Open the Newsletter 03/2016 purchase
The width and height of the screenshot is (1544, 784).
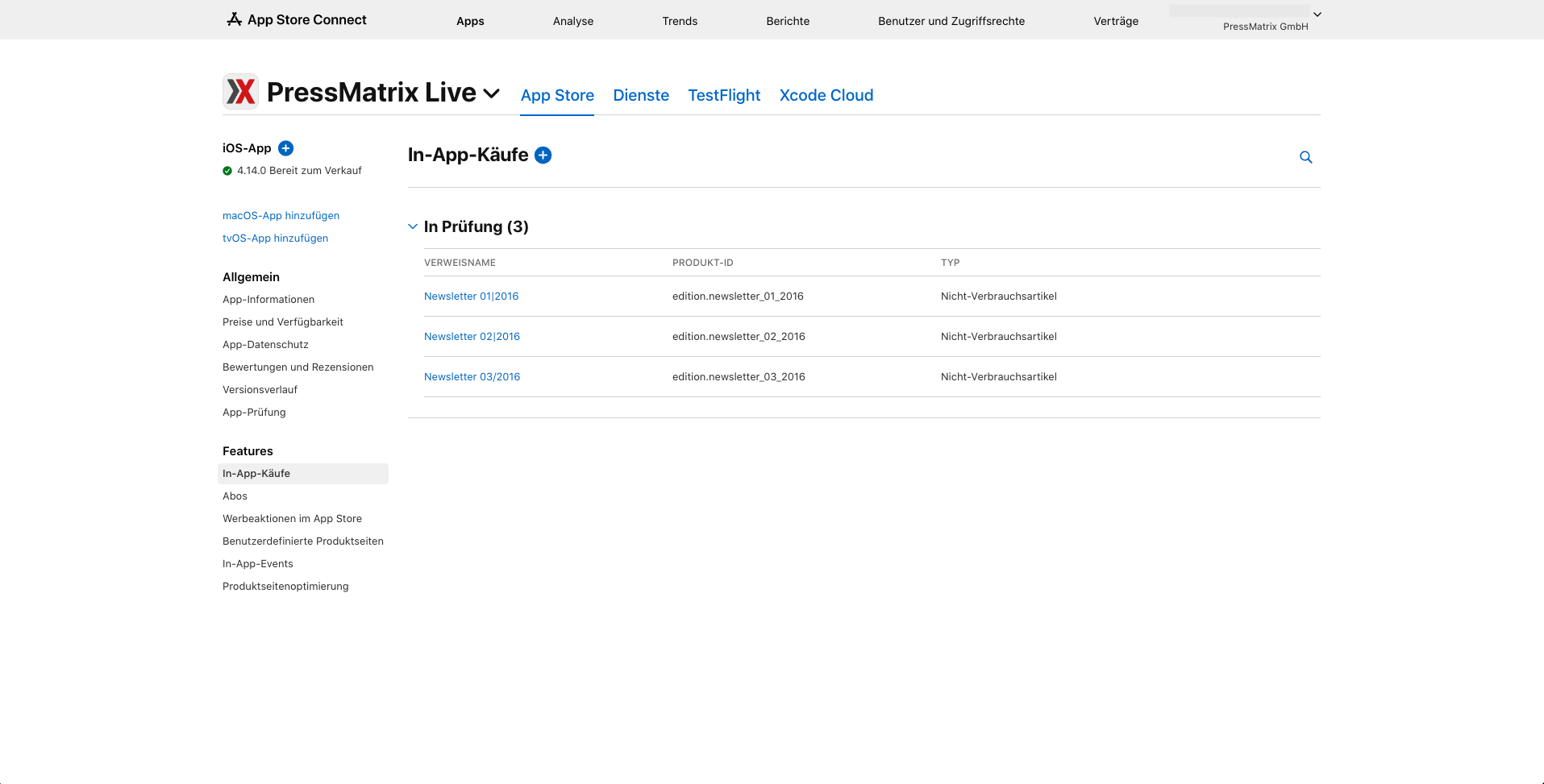(472, 377)
